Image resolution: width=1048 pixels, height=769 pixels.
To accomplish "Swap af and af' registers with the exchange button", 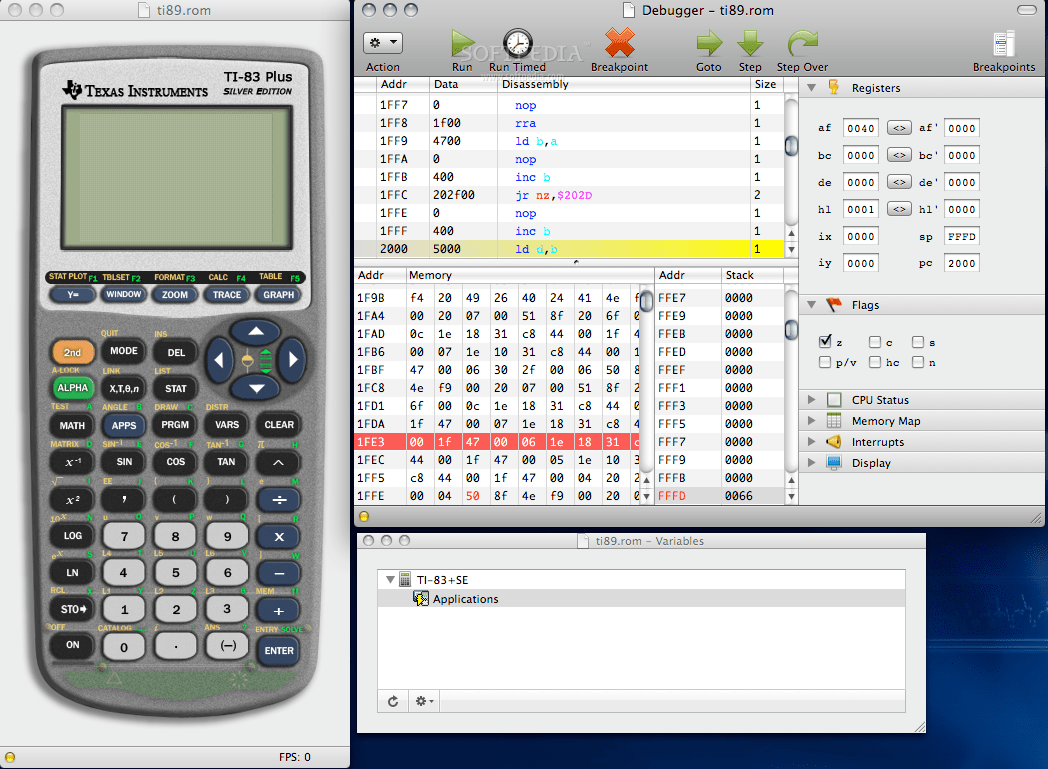I will click(x=899, y=127).
